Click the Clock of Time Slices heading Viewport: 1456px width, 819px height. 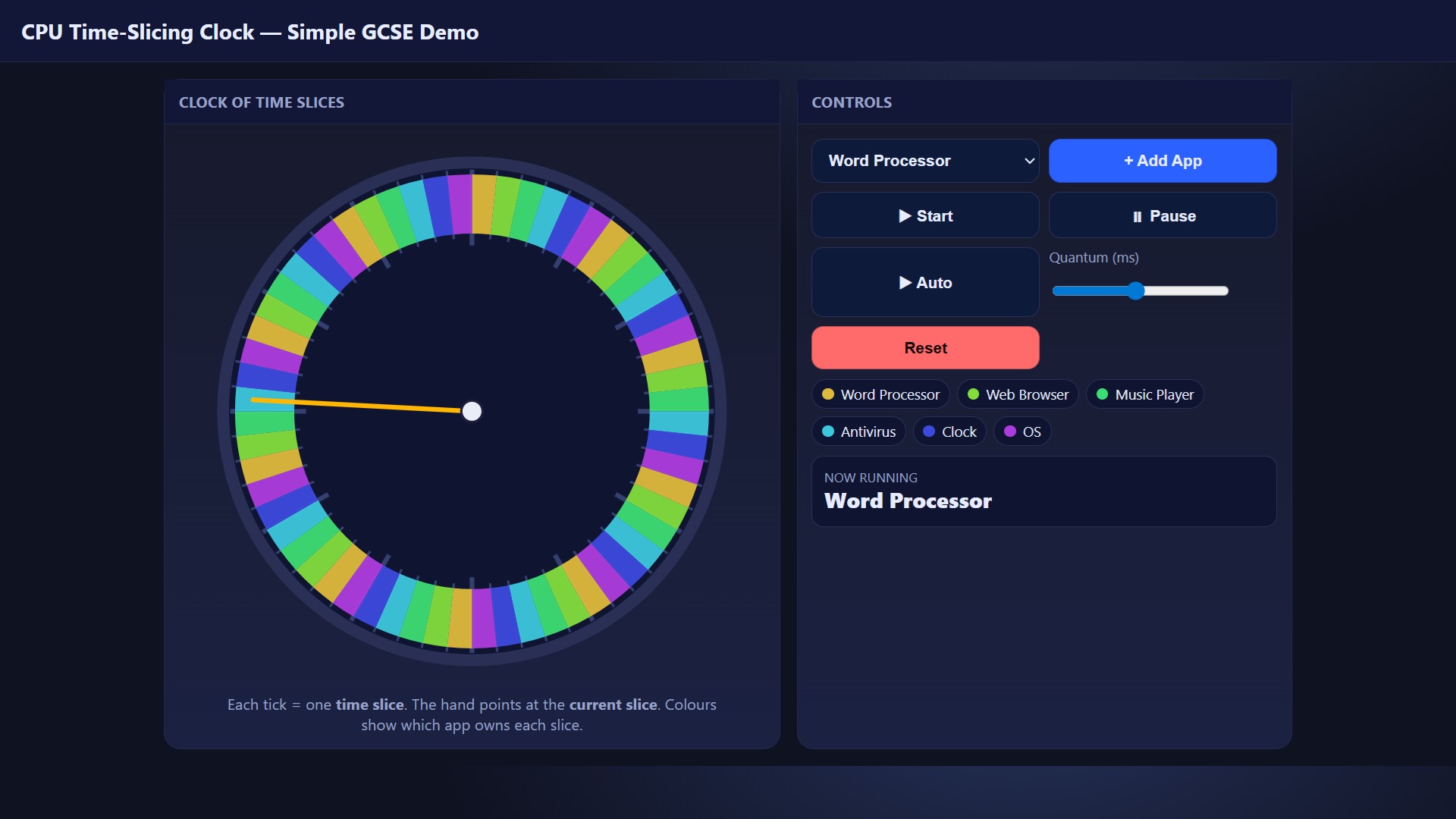click(261, 102)
